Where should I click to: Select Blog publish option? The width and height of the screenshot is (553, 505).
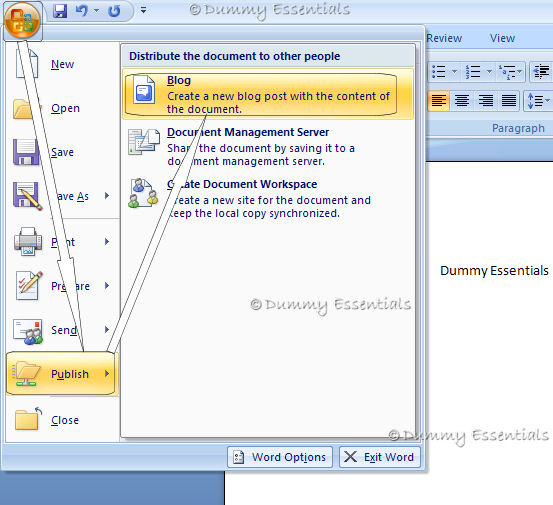(268, 95)
